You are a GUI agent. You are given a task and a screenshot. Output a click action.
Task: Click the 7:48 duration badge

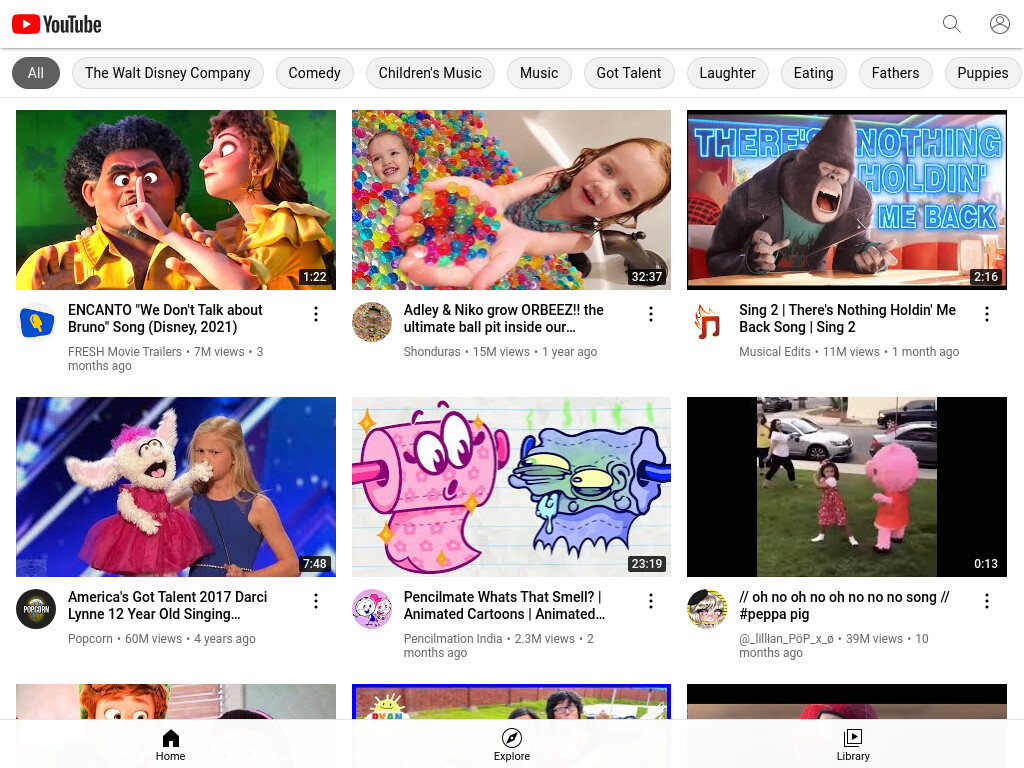point(315,564)
